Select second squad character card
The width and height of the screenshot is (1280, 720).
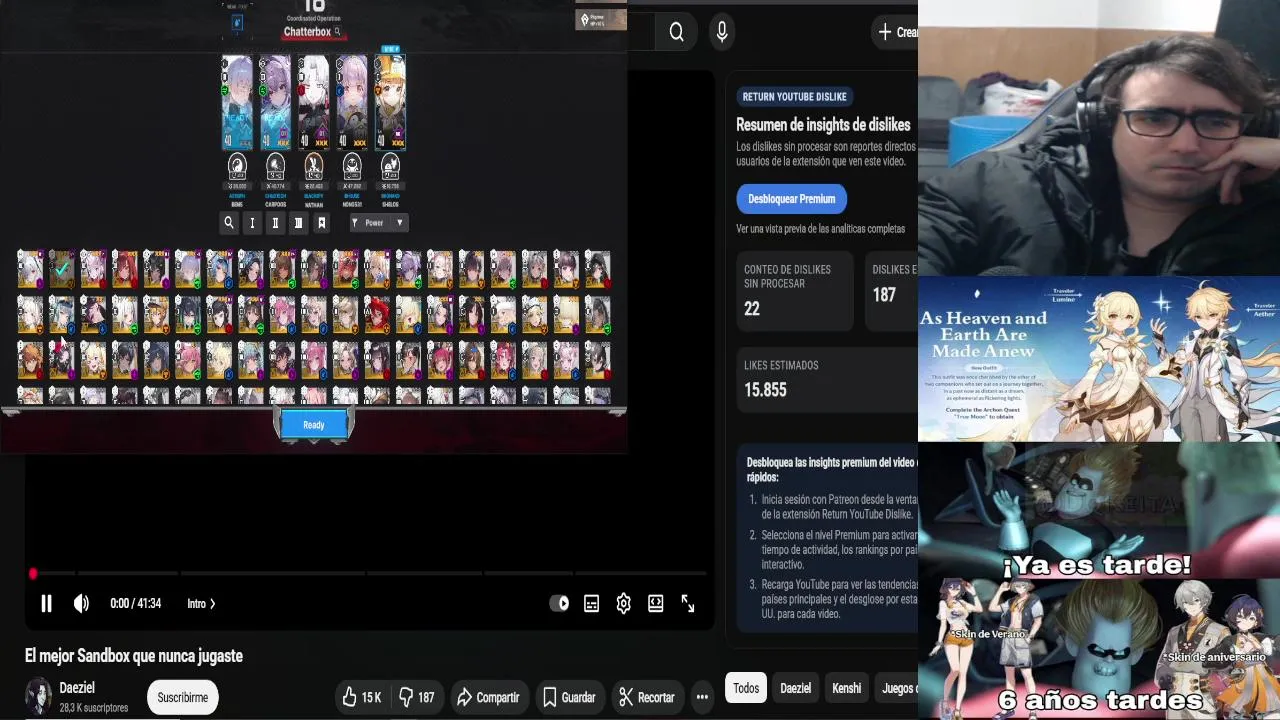click(x=275, y=102)
